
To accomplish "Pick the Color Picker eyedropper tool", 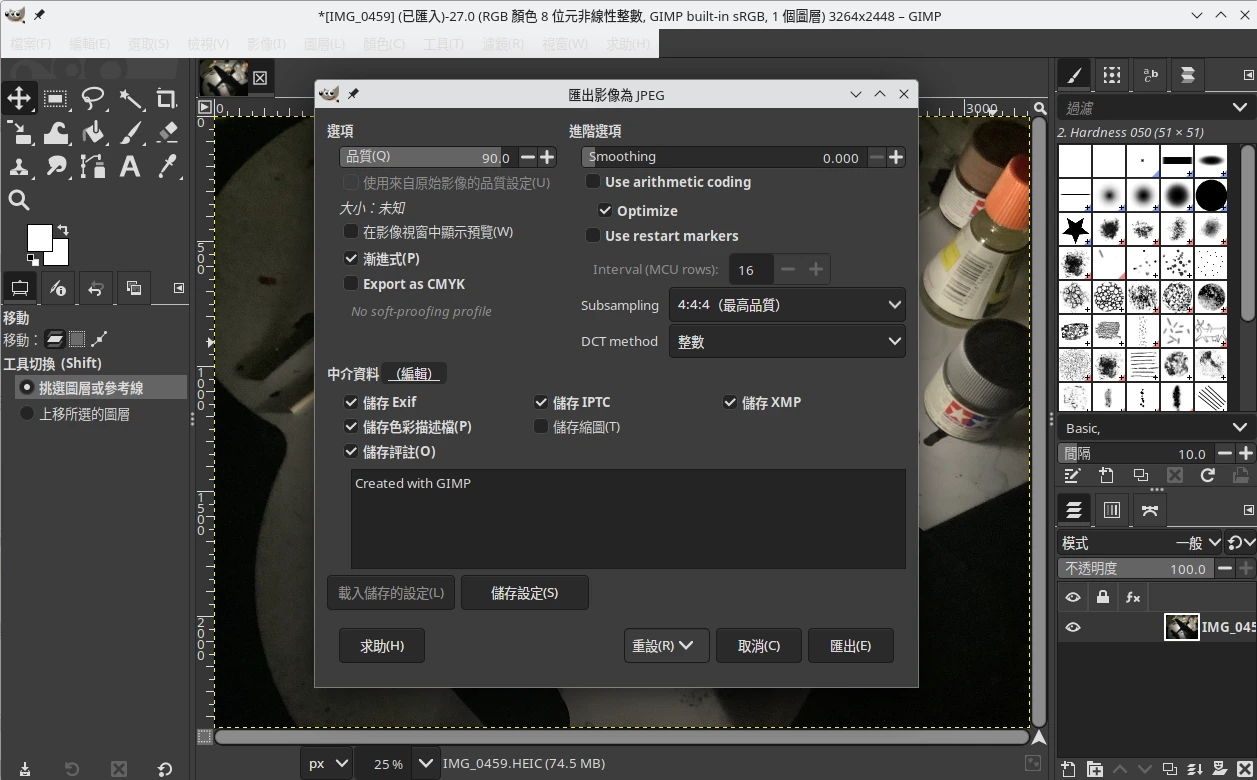I will (x=167, y=167).
